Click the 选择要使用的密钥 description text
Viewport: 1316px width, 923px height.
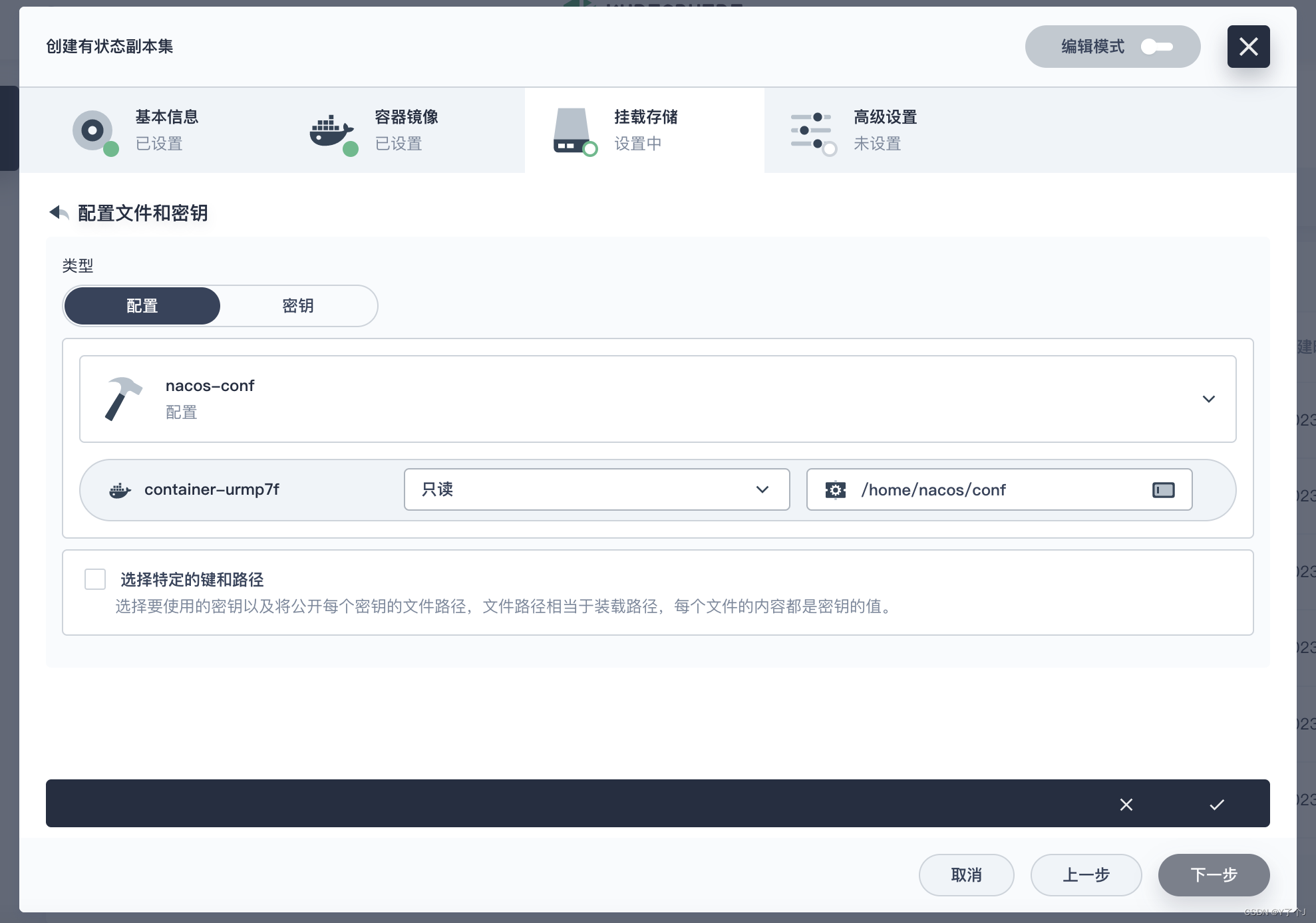pyautogui.click(x=504, y=606)
